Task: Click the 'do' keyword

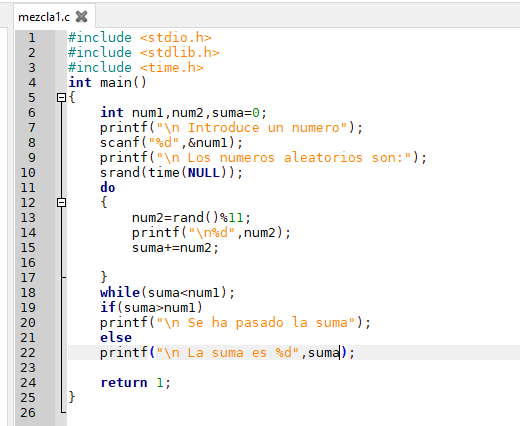Action: [x=108, y=187]
